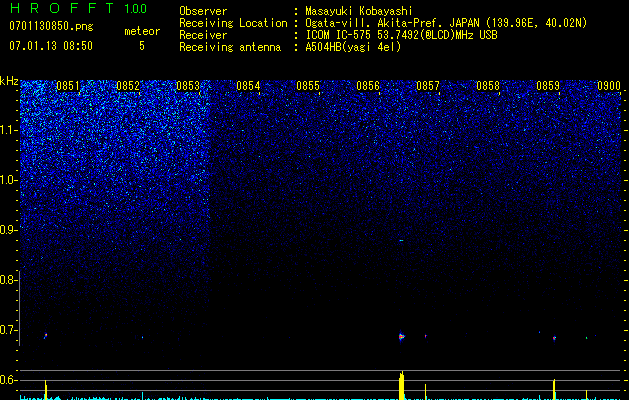The width and height of the screenshot is (629, 400).
Task: Click the small echo just right of 0857
Action: pos(426,336)
